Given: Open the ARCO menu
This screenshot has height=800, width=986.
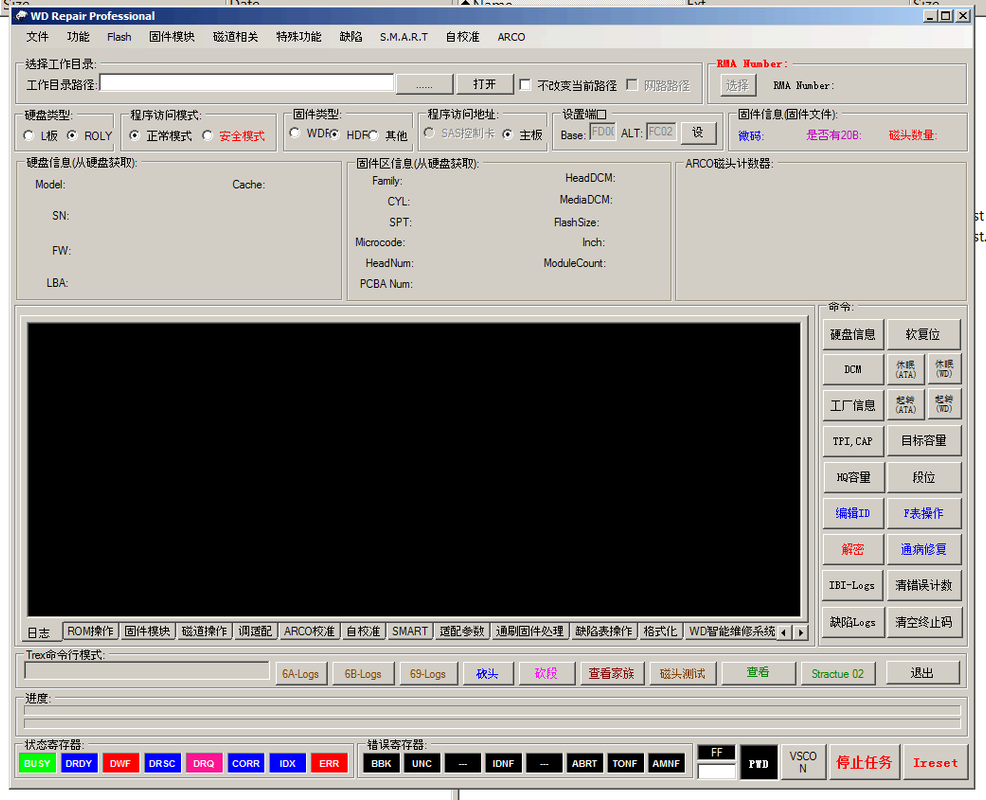Looking at the screenshot, I should pos(511,37).
